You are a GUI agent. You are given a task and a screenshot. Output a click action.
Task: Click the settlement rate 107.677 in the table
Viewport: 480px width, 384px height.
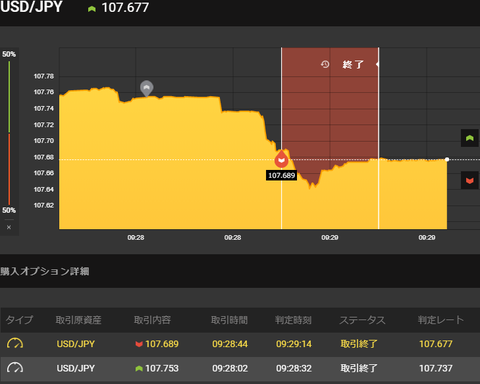(x=436, y=344)
